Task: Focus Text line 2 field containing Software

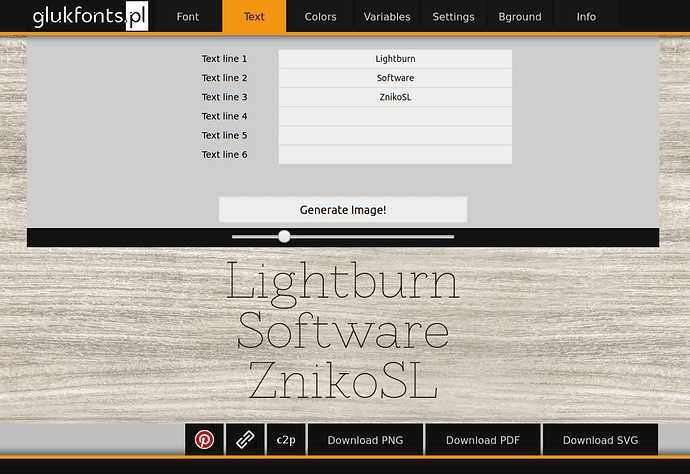Action: tap(395, 78)
